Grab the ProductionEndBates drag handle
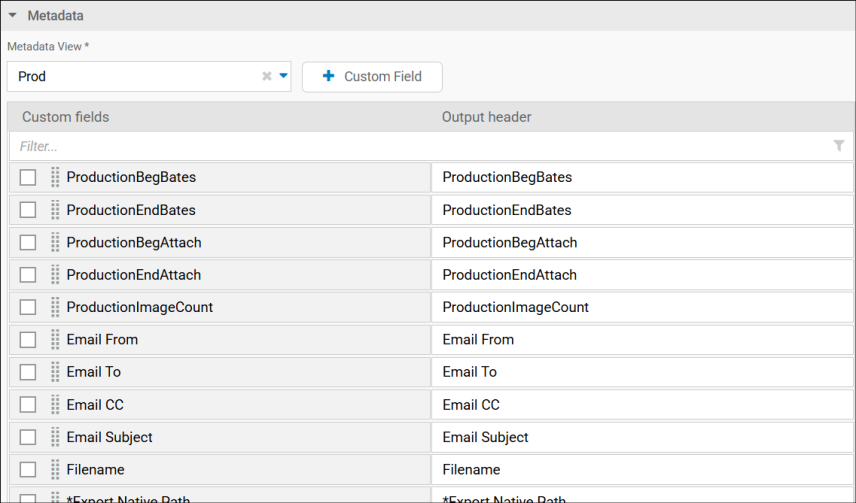Image resolution: width=856 pixels, height=503 pixels. click(x=55, y=210)
